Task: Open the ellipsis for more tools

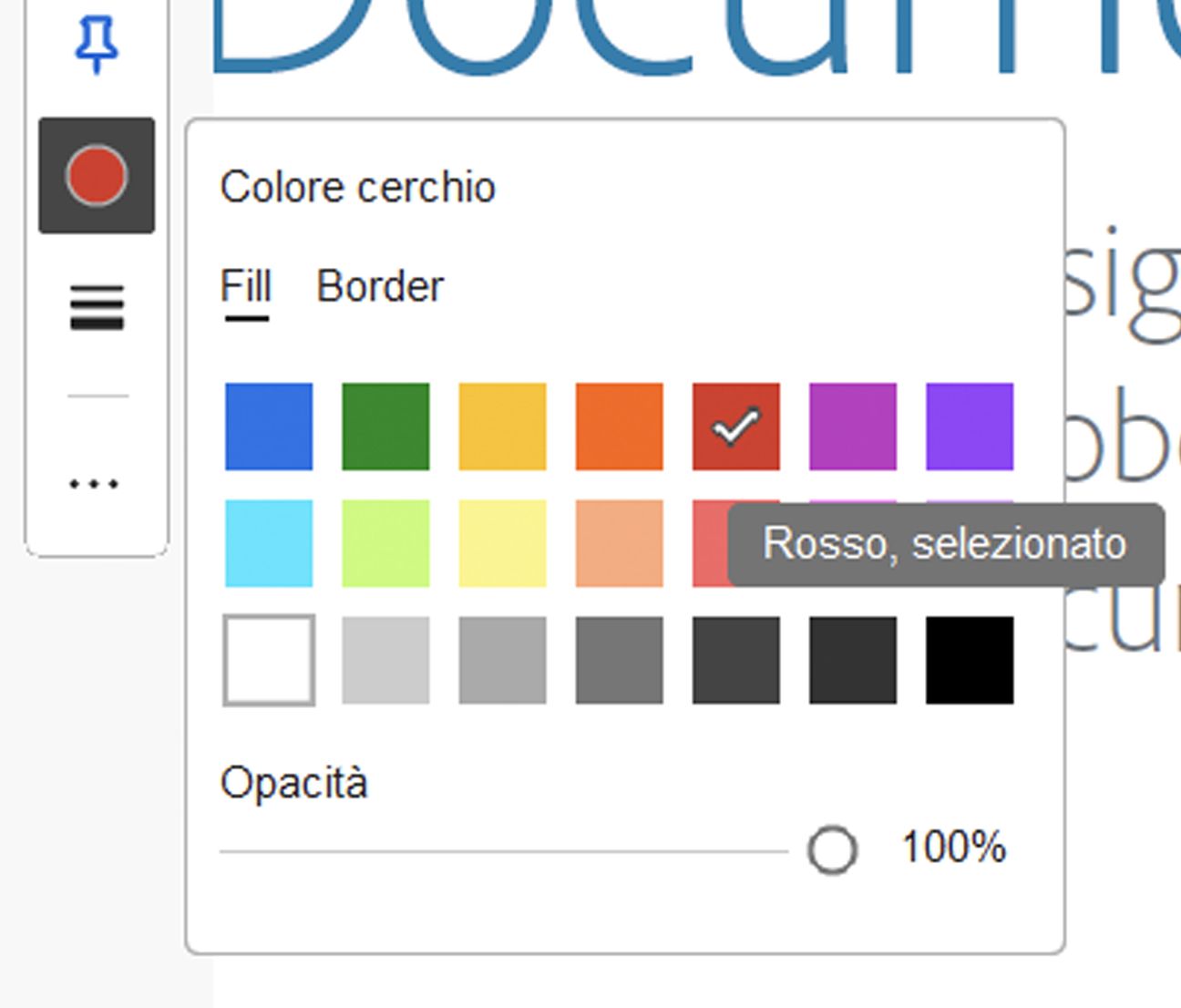Action: coord(97,484)
